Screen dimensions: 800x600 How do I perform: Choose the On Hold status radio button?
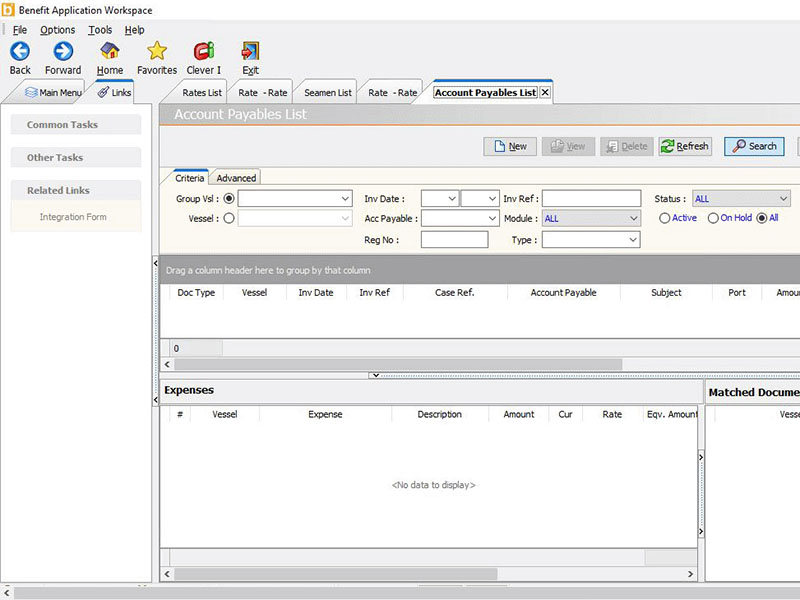[713, 218]
